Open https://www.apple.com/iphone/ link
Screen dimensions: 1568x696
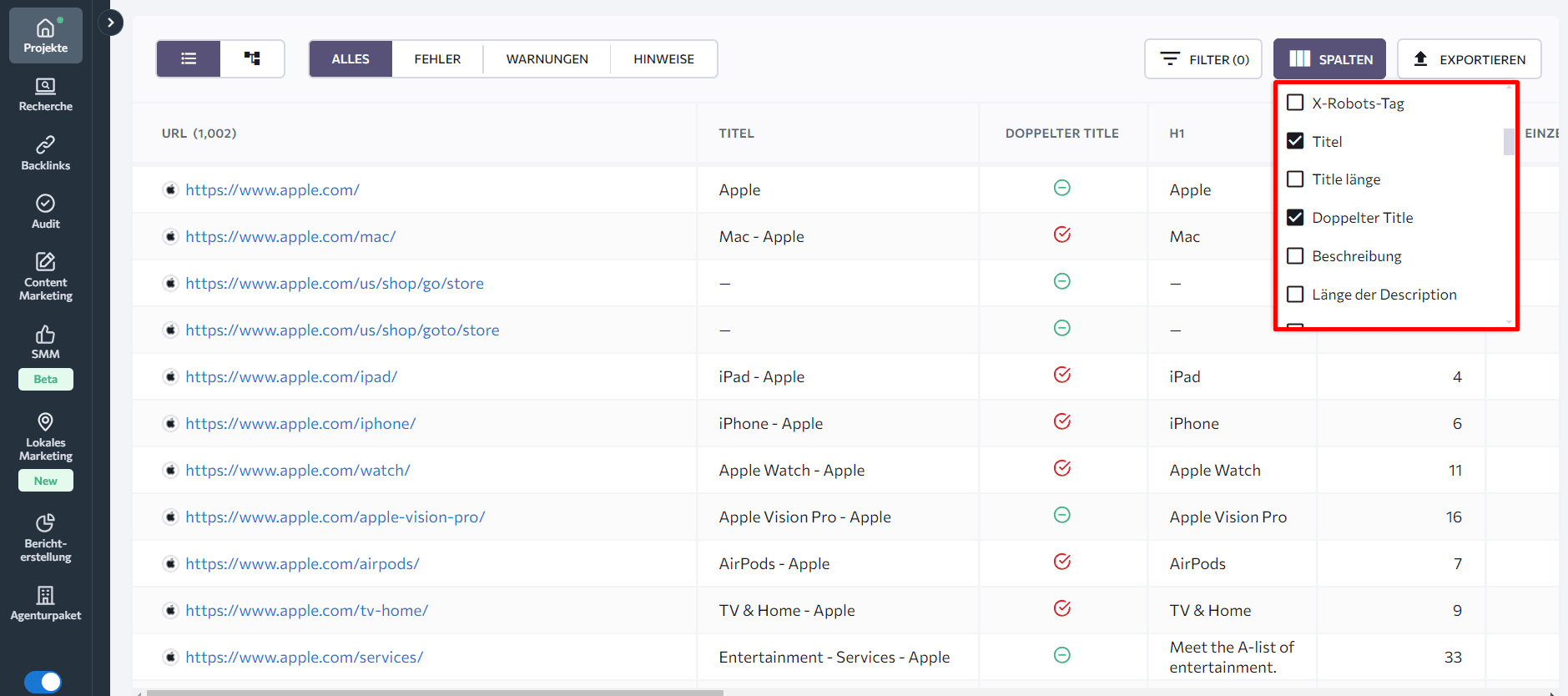[300, 423]
